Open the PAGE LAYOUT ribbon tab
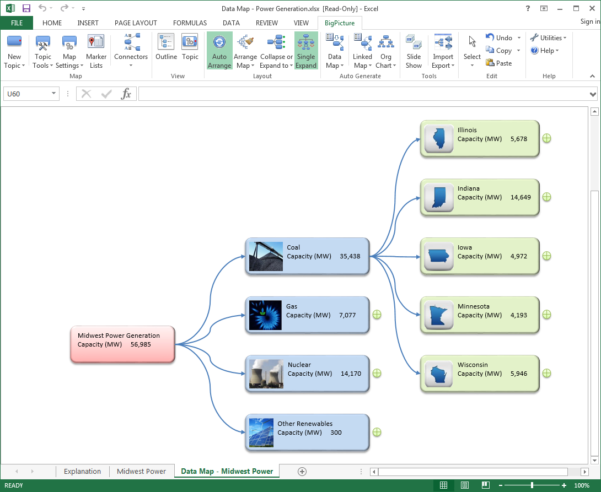The image size is (601, 492). click(x=135, y=21)
